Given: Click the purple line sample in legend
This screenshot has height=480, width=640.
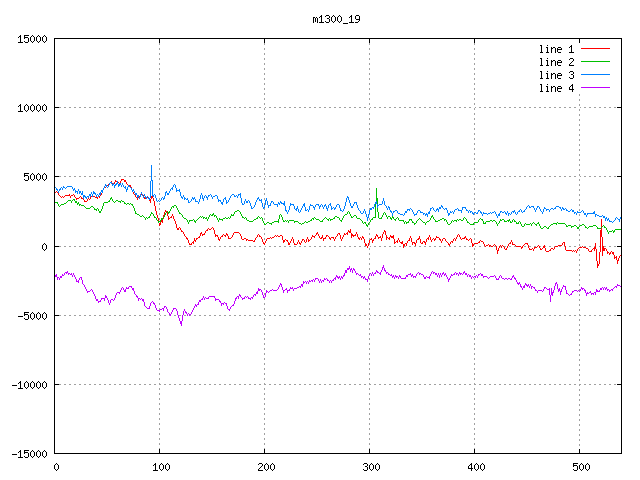Looking at the screenshot, I should point(595,88).
